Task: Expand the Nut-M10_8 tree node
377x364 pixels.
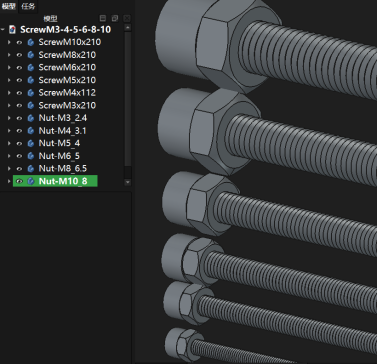Action: tap(9, 181)
